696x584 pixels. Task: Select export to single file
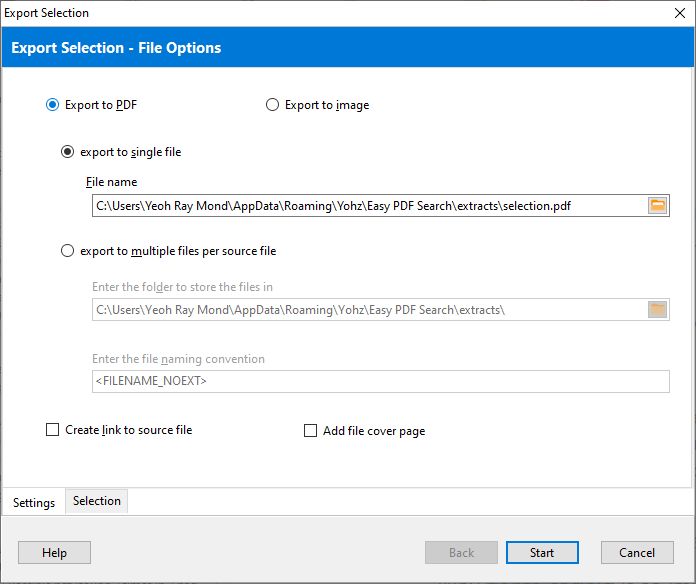tap(68, 152)
